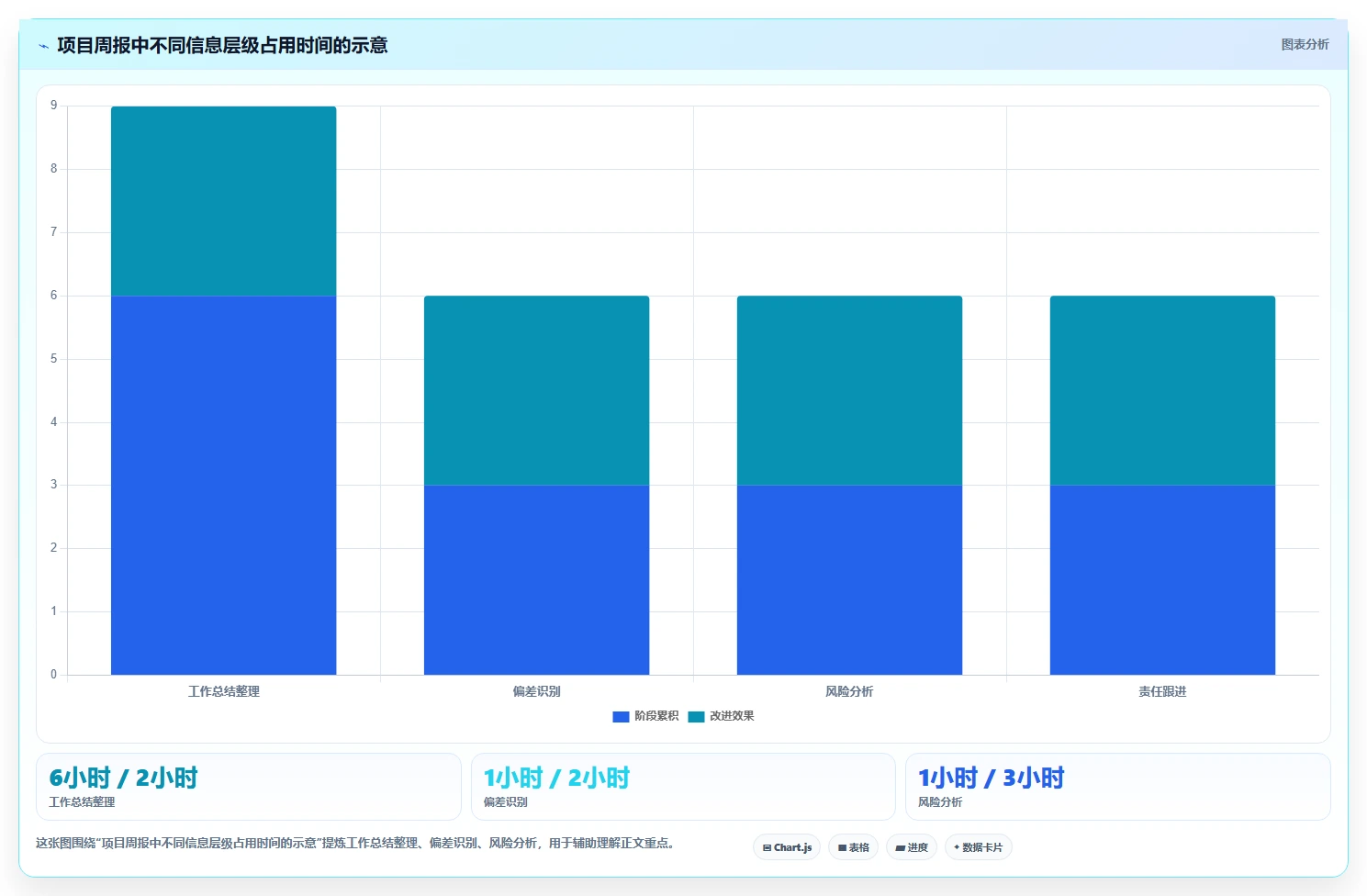
Task: Select the 风险分析 blue bar segment
Action: point(850,579)
